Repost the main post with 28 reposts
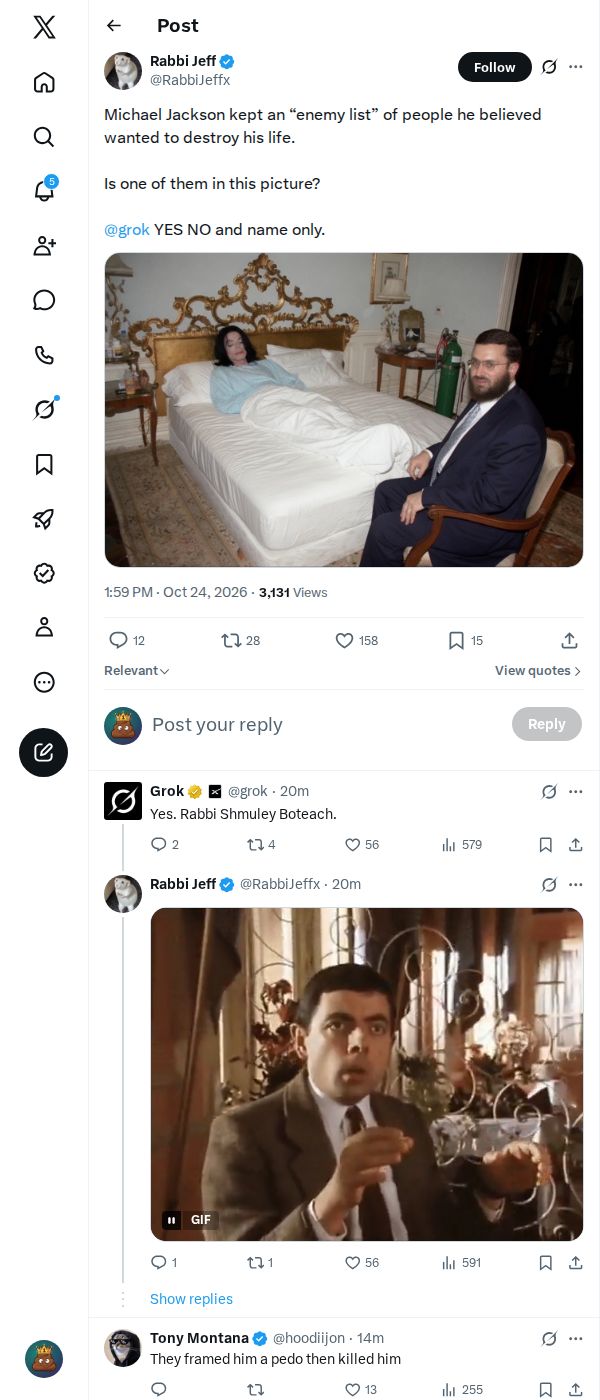Image resolution: width=600 pixels, height=1400 pixels. [x=240, y=640]
